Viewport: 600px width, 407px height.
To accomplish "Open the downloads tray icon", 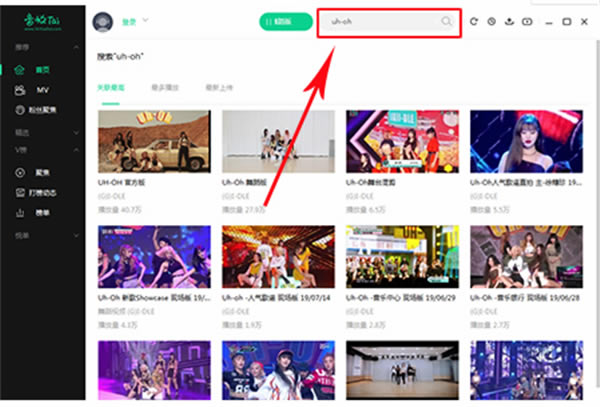I will [509, 21].
